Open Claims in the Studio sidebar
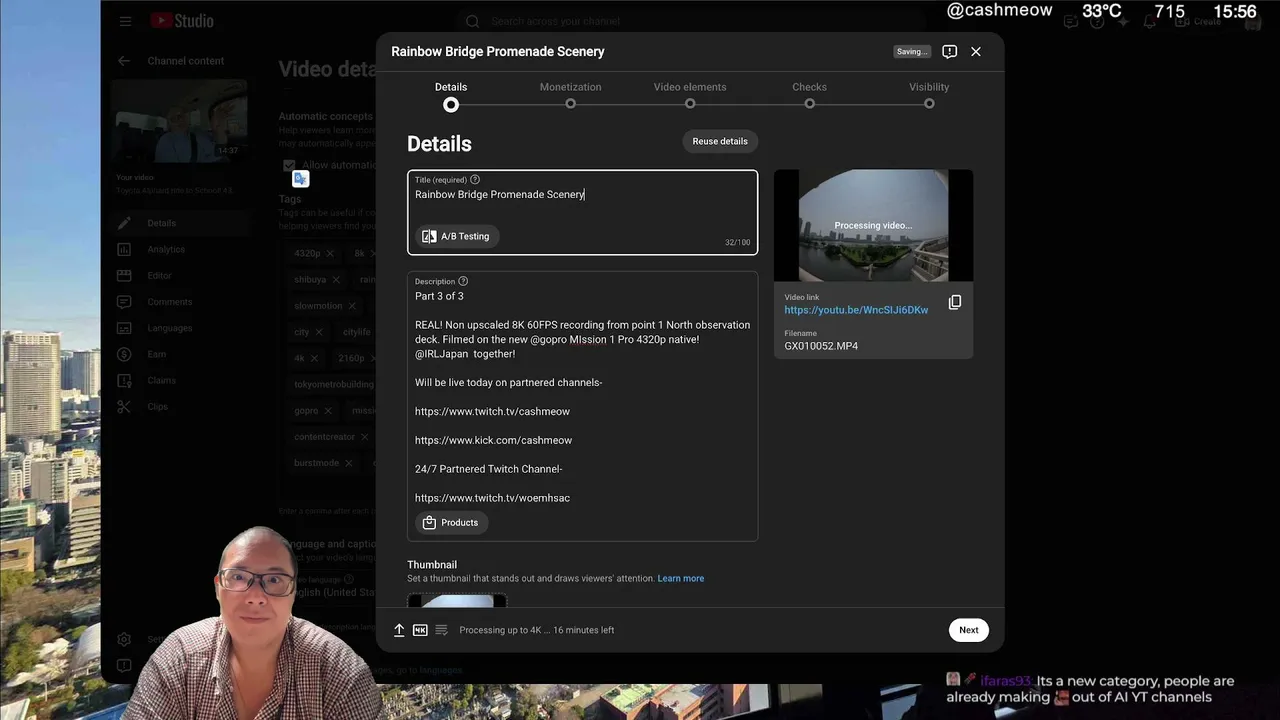The height and width of the screenshot is (720, 1280). [161, 380]
